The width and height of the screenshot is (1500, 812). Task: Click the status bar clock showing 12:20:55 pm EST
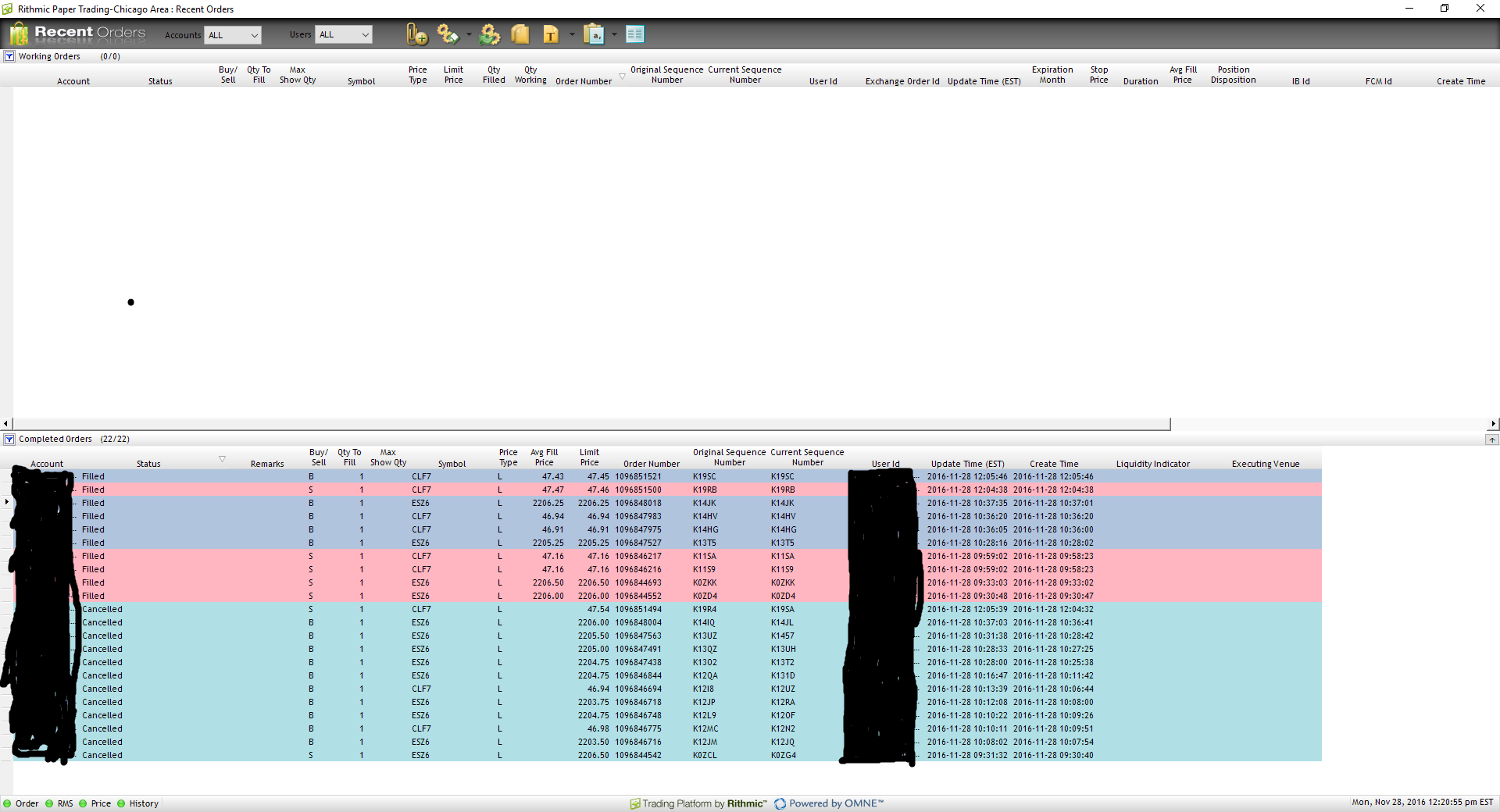point(1423,803)
